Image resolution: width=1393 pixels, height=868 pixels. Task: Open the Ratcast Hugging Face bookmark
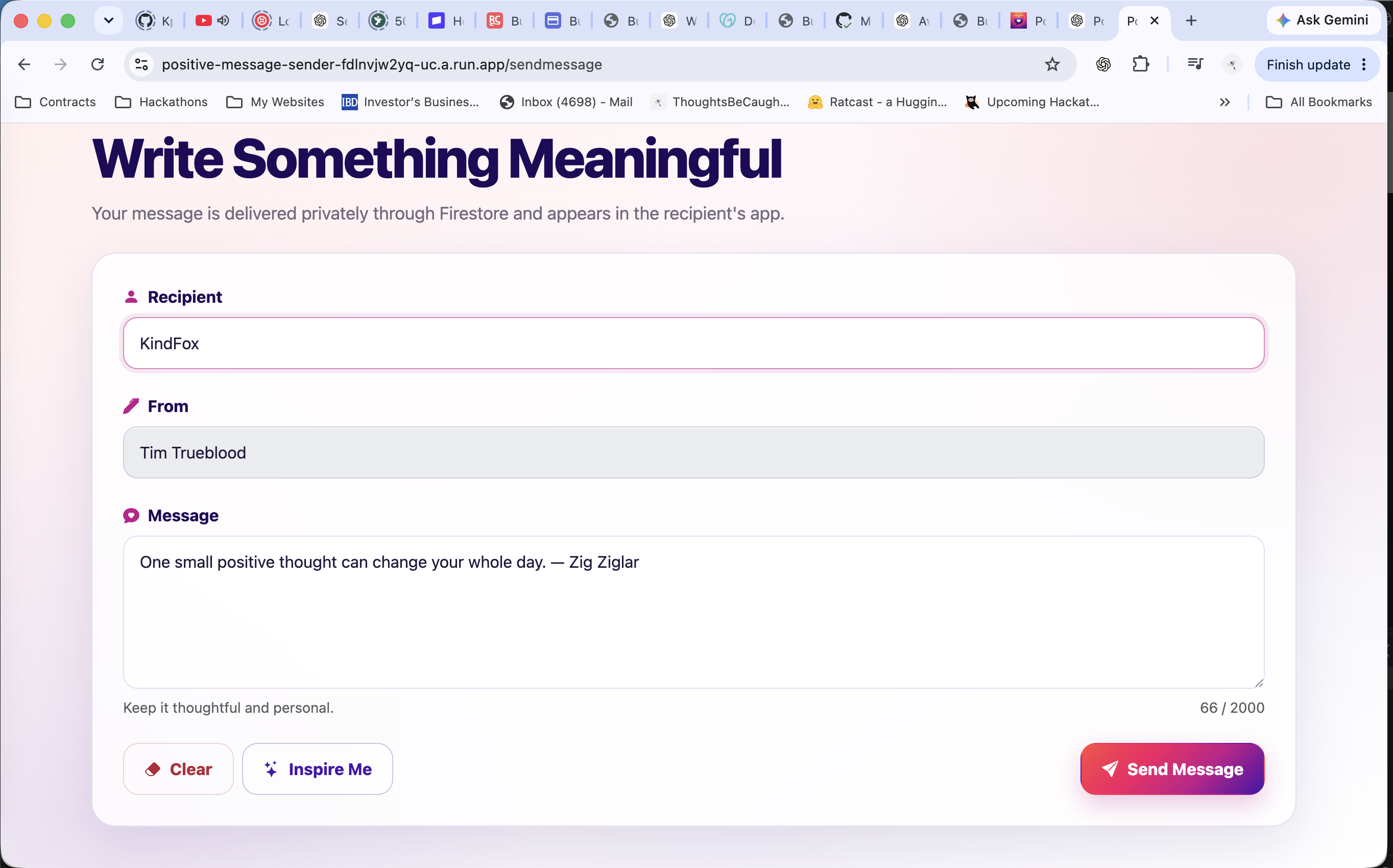coord(877,102)
